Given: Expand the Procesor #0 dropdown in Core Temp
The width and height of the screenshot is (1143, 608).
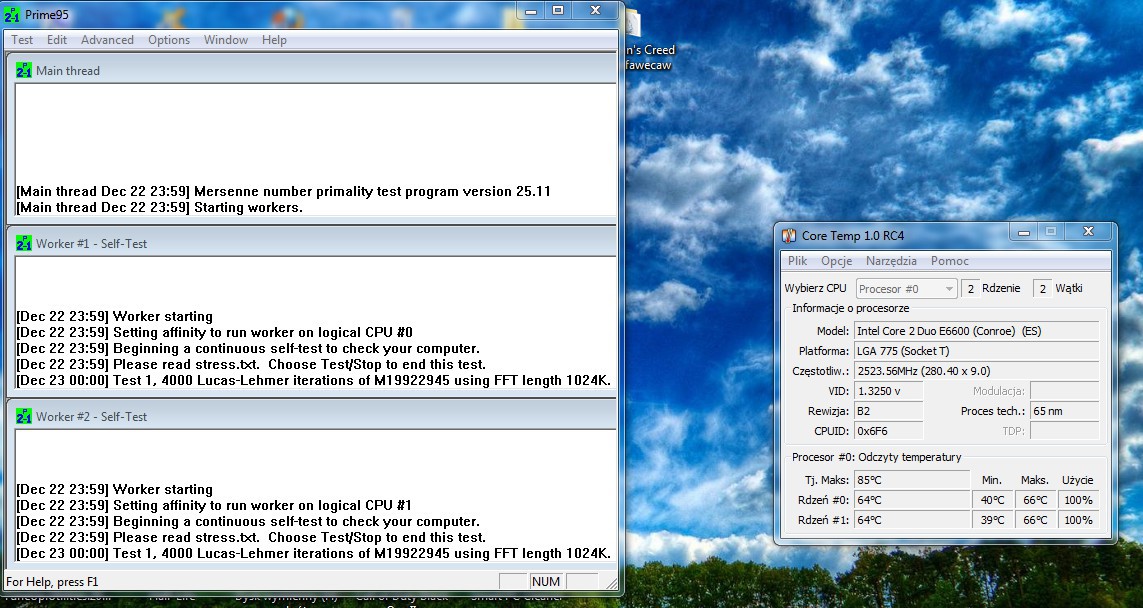Looking at the screenshot, I should click(906, 289).
